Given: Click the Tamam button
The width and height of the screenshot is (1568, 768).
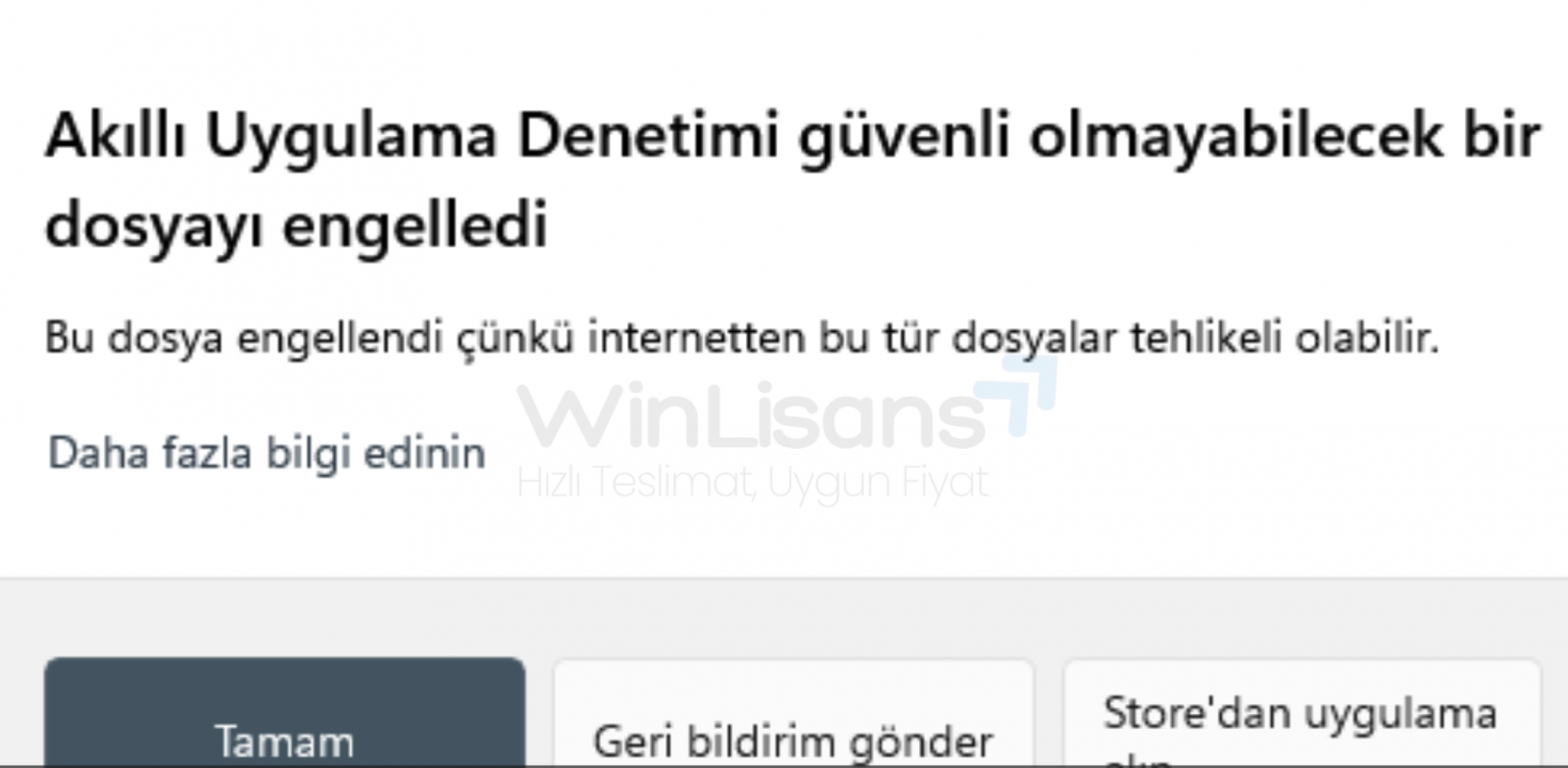Looking at the screenshot, I should [x=284, y=712].
